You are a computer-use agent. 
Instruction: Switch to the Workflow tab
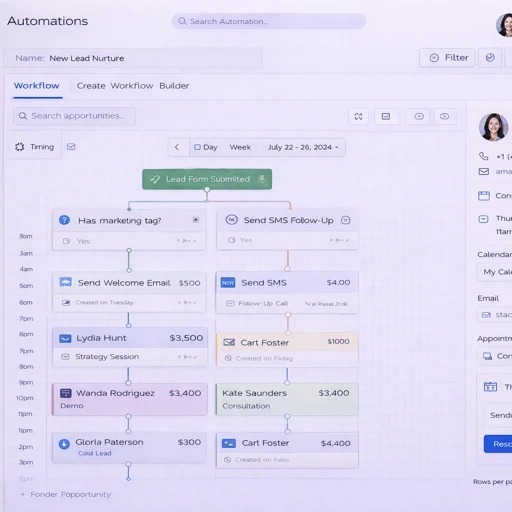pos(37,86)
